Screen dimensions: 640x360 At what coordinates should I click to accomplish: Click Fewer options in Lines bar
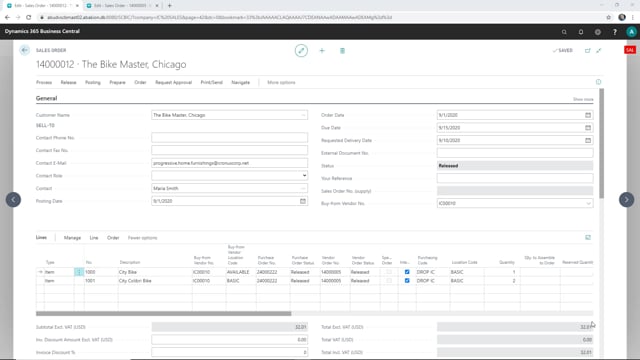point(142,238)
